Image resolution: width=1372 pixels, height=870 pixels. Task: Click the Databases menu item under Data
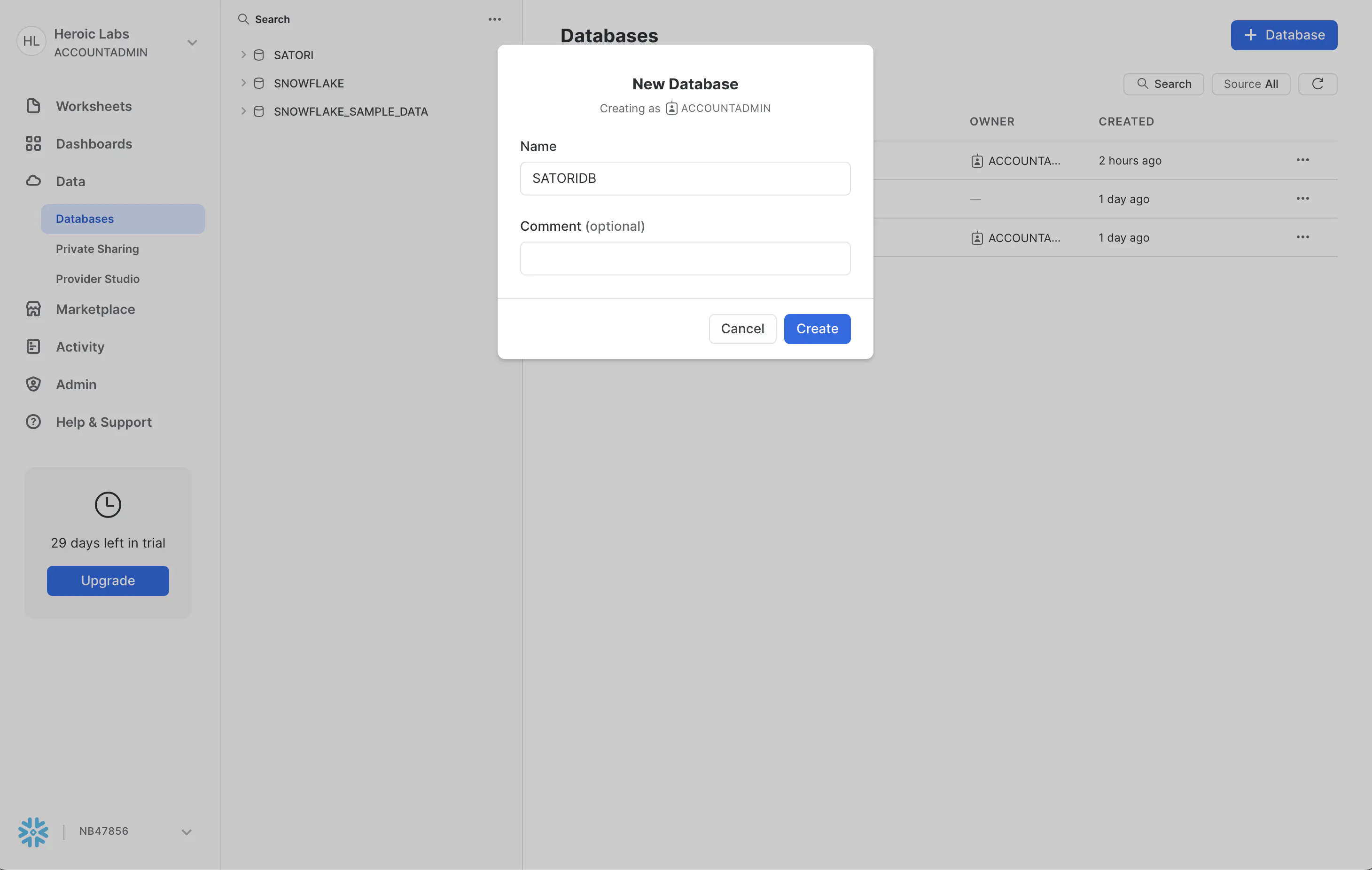point(84,218)
